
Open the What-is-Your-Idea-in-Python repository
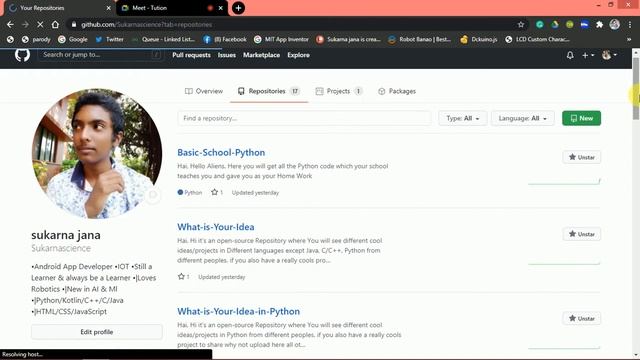tap(238, 311)
